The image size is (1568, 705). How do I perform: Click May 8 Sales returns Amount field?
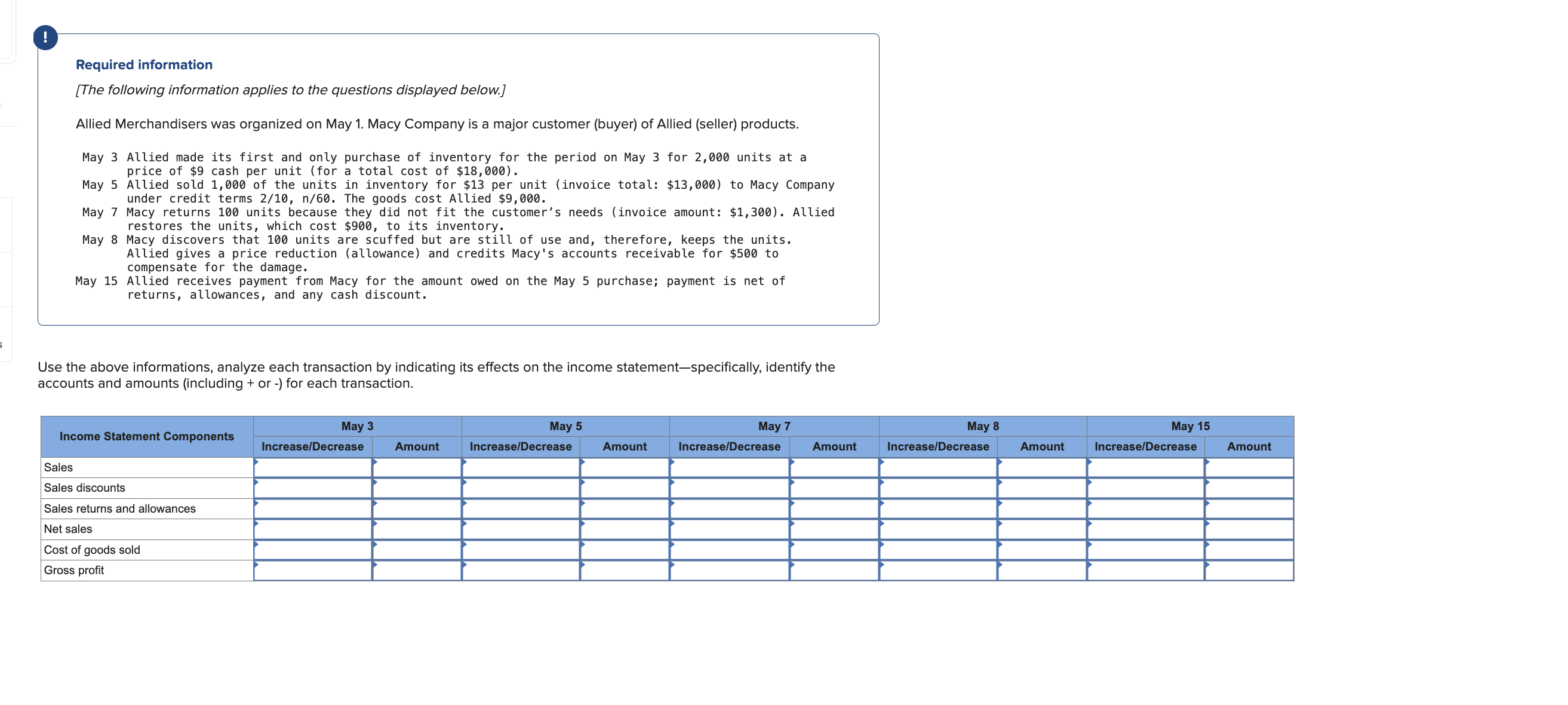coord(1041,509)
